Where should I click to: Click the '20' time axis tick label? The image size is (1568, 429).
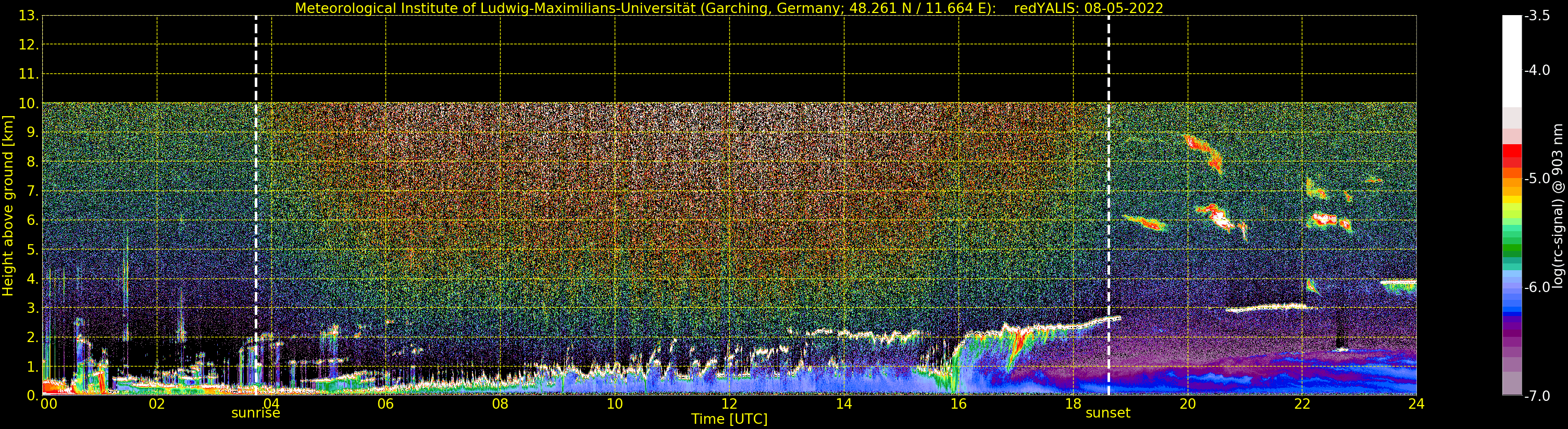(1188, 404)
